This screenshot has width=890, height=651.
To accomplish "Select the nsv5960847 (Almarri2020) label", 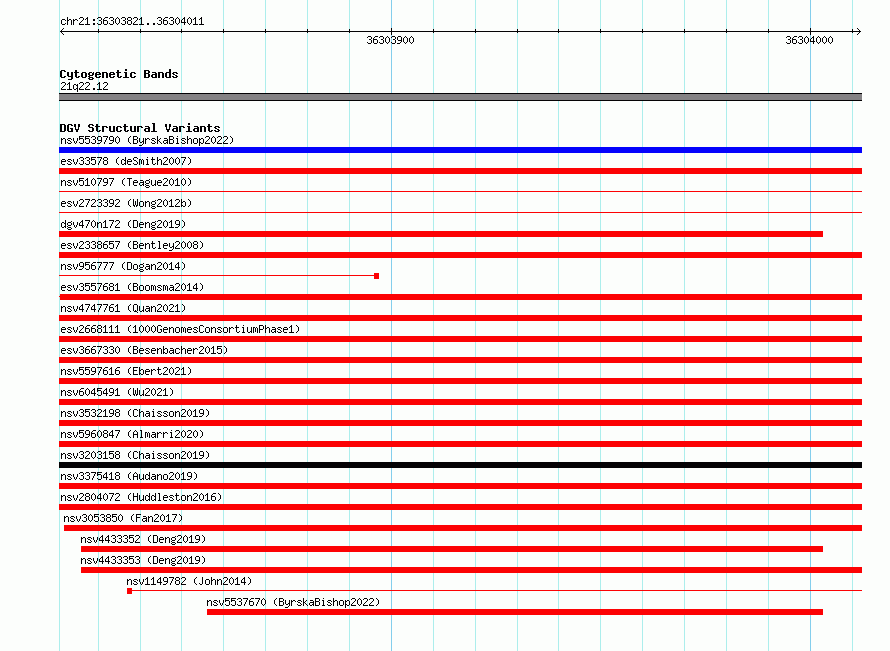I will [132, 434].
